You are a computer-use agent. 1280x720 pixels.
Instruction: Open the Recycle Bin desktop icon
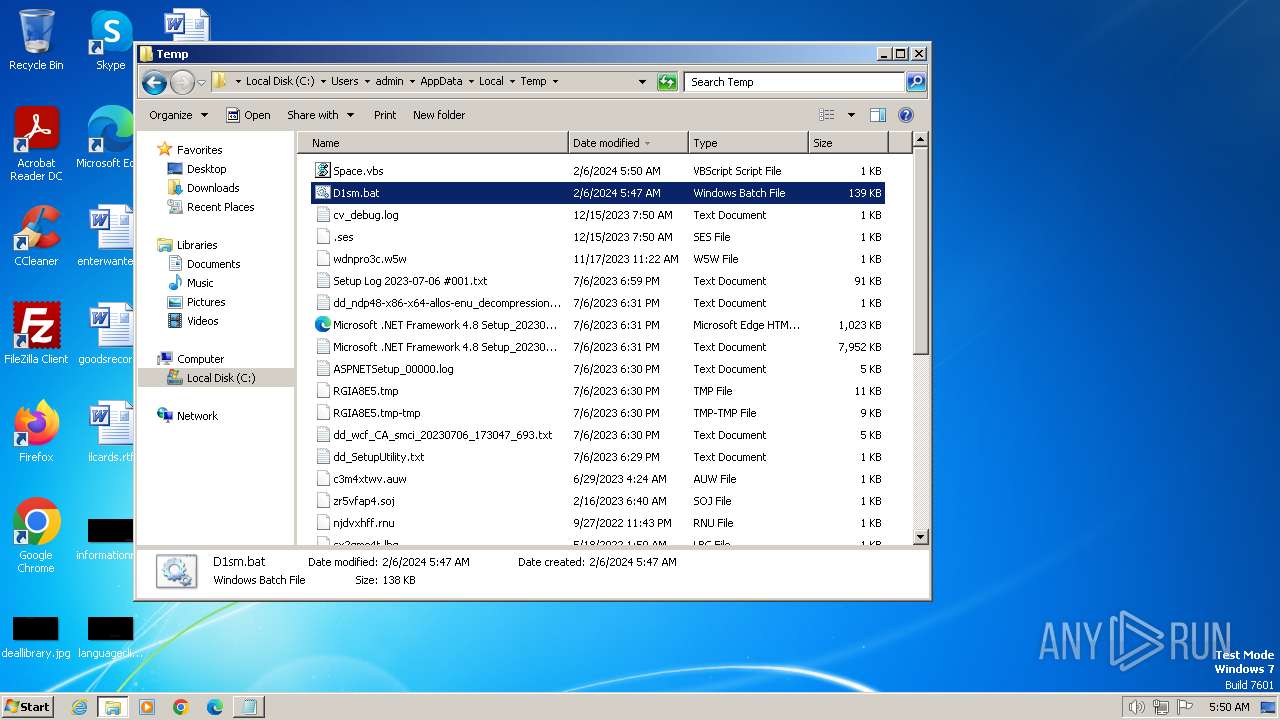tap(36, 40)
